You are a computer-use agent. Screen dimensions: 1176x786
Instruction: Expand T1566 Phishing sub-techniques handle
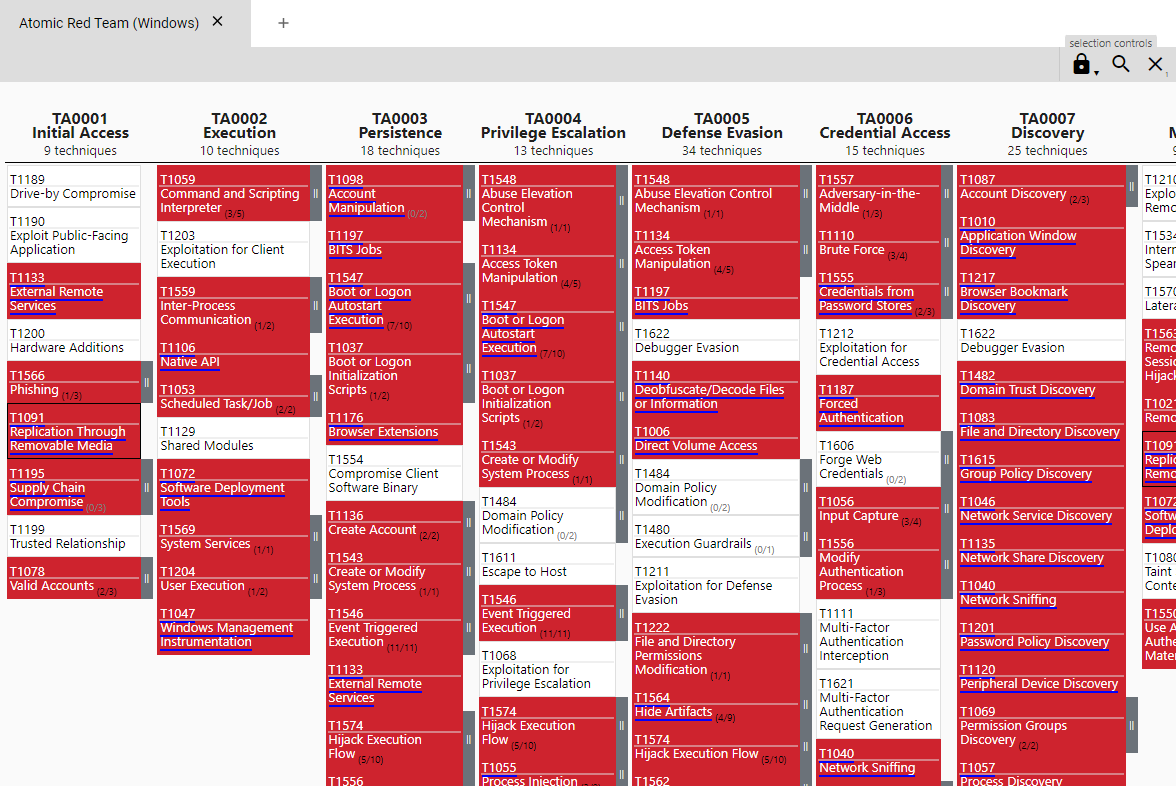[147, 382]
